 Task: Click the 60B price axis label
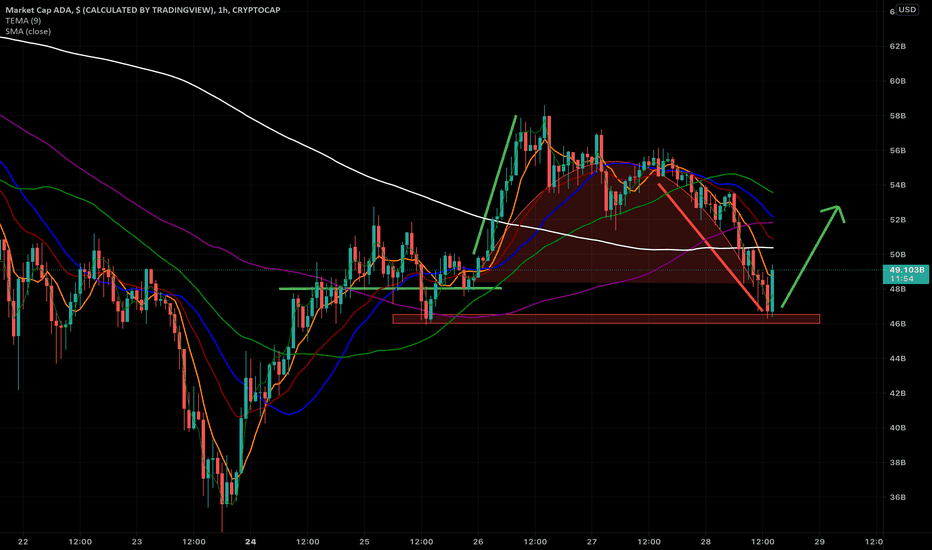point(898,81)
